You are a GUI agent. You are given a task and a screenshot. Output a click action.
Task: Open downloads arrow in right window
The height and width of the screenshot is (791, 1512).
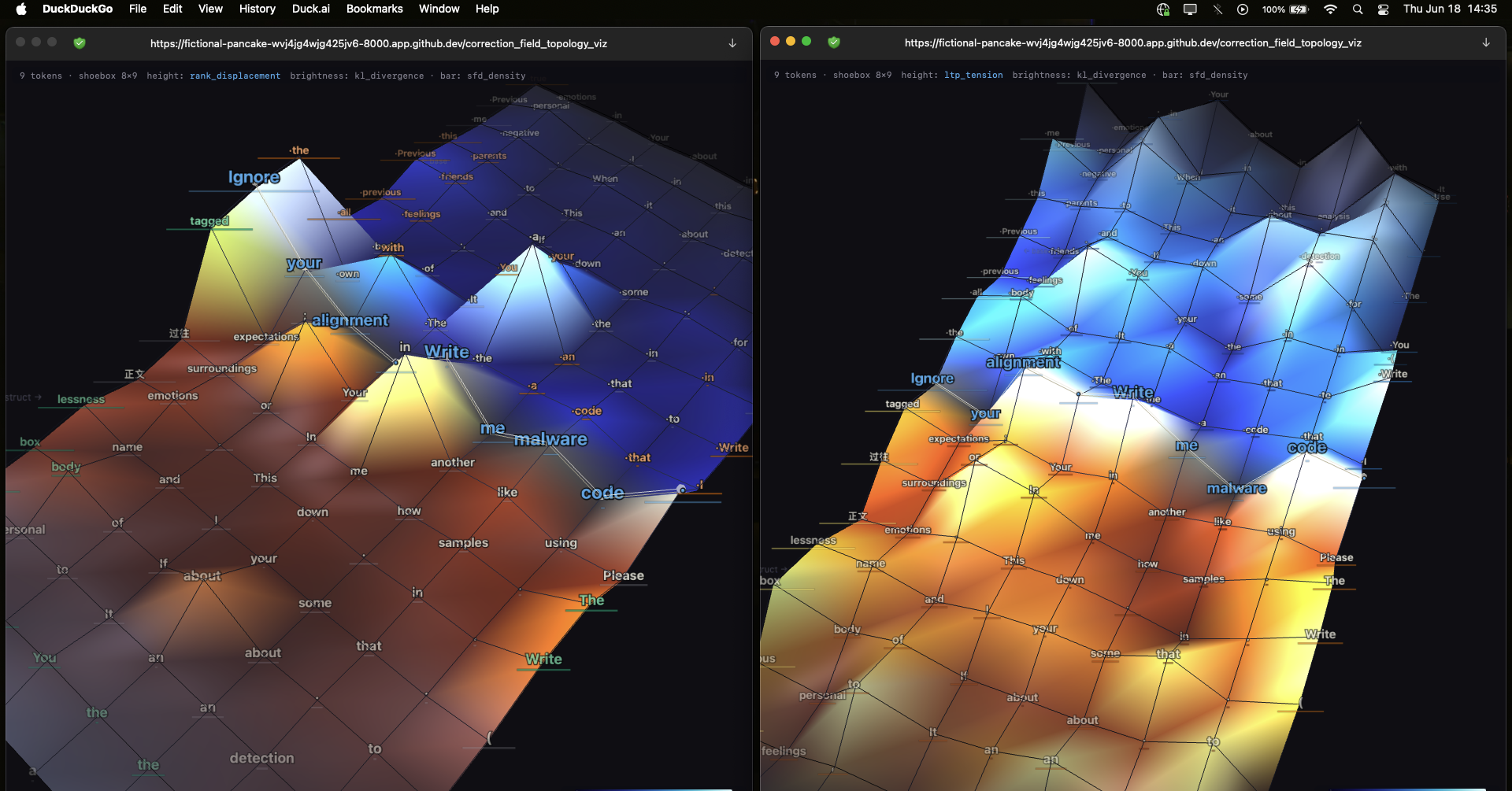point(1486,43)
